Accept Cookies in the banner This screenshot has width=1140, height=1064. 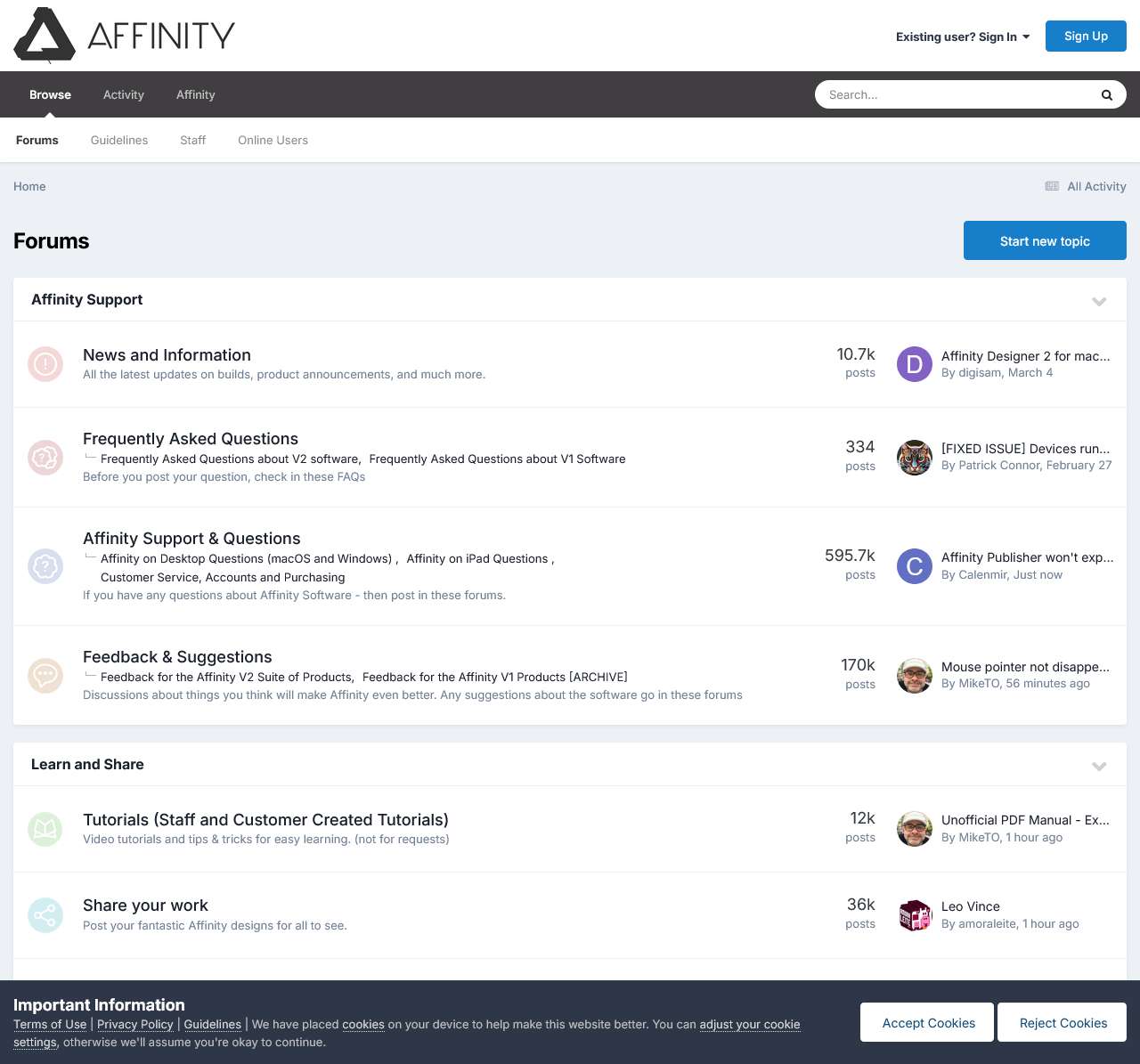pos(928,1022)
